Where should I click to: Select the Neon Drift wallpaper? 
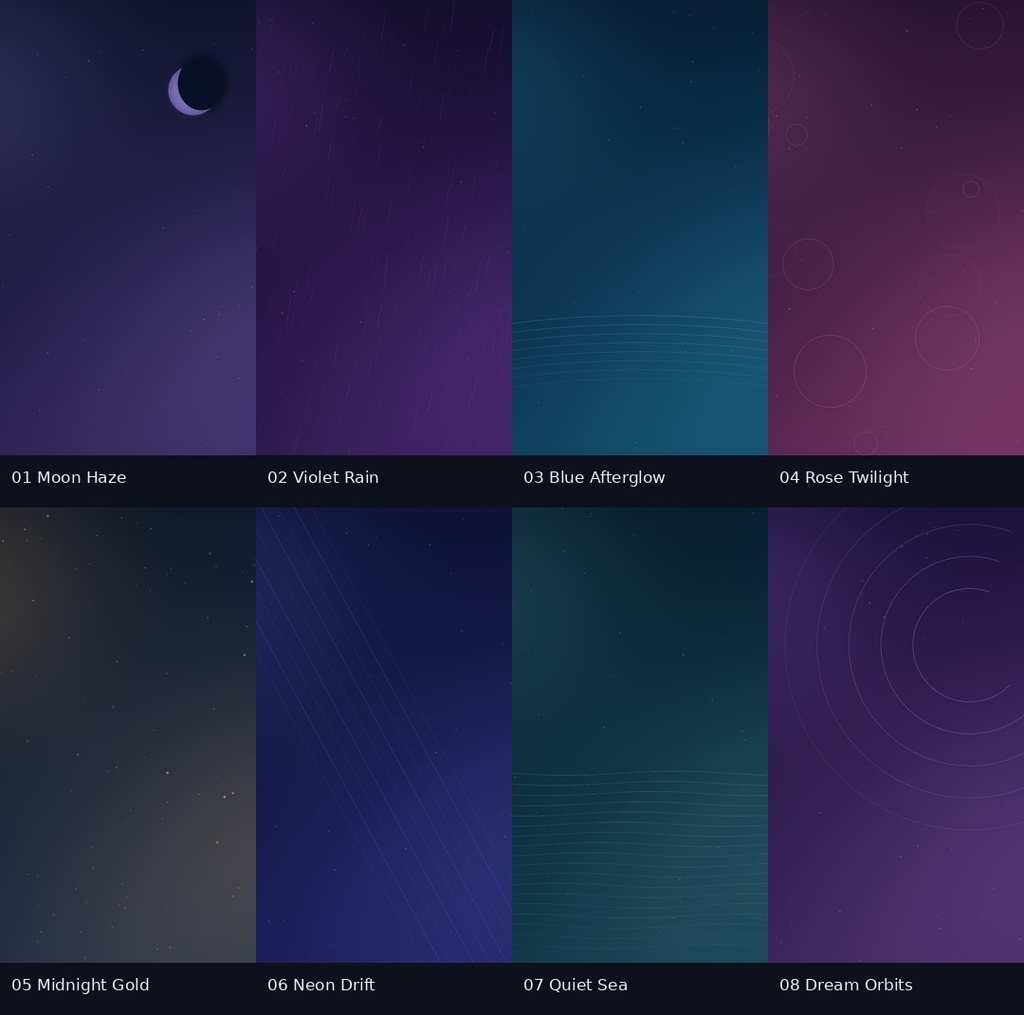(x=384, y=735)
